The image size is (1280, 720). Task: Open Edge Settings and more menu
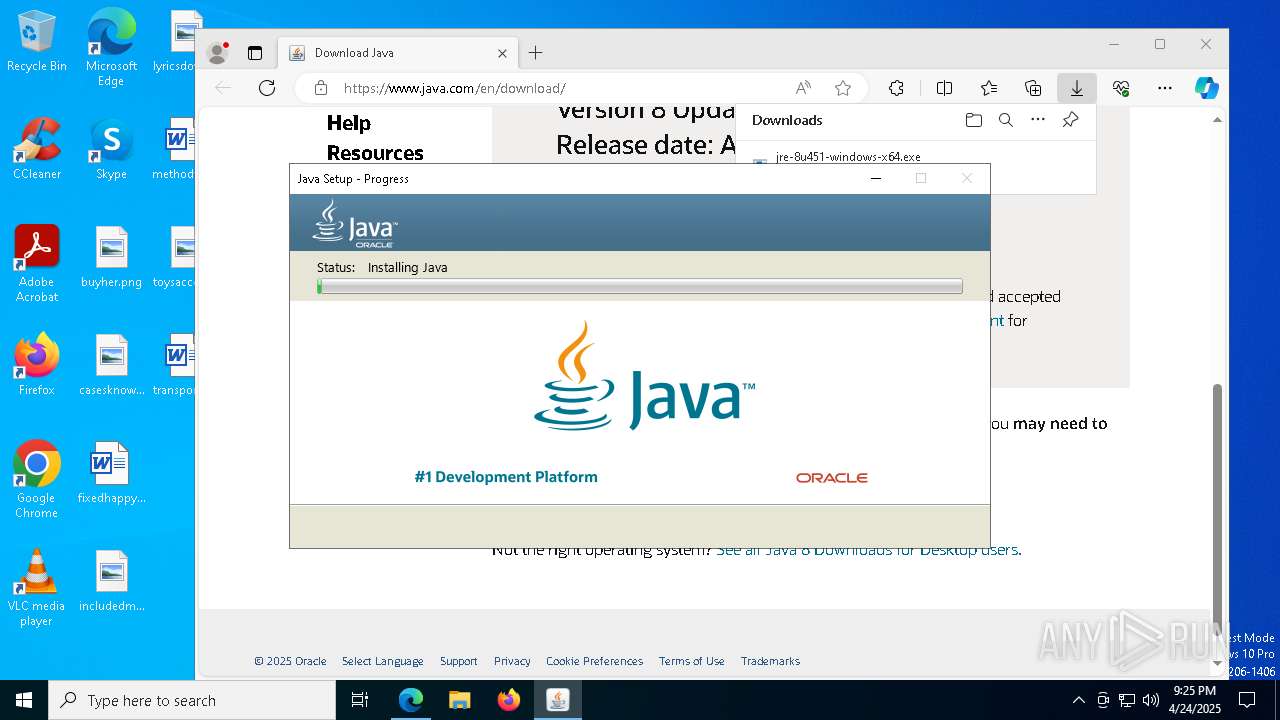(x=1165, y=88)
